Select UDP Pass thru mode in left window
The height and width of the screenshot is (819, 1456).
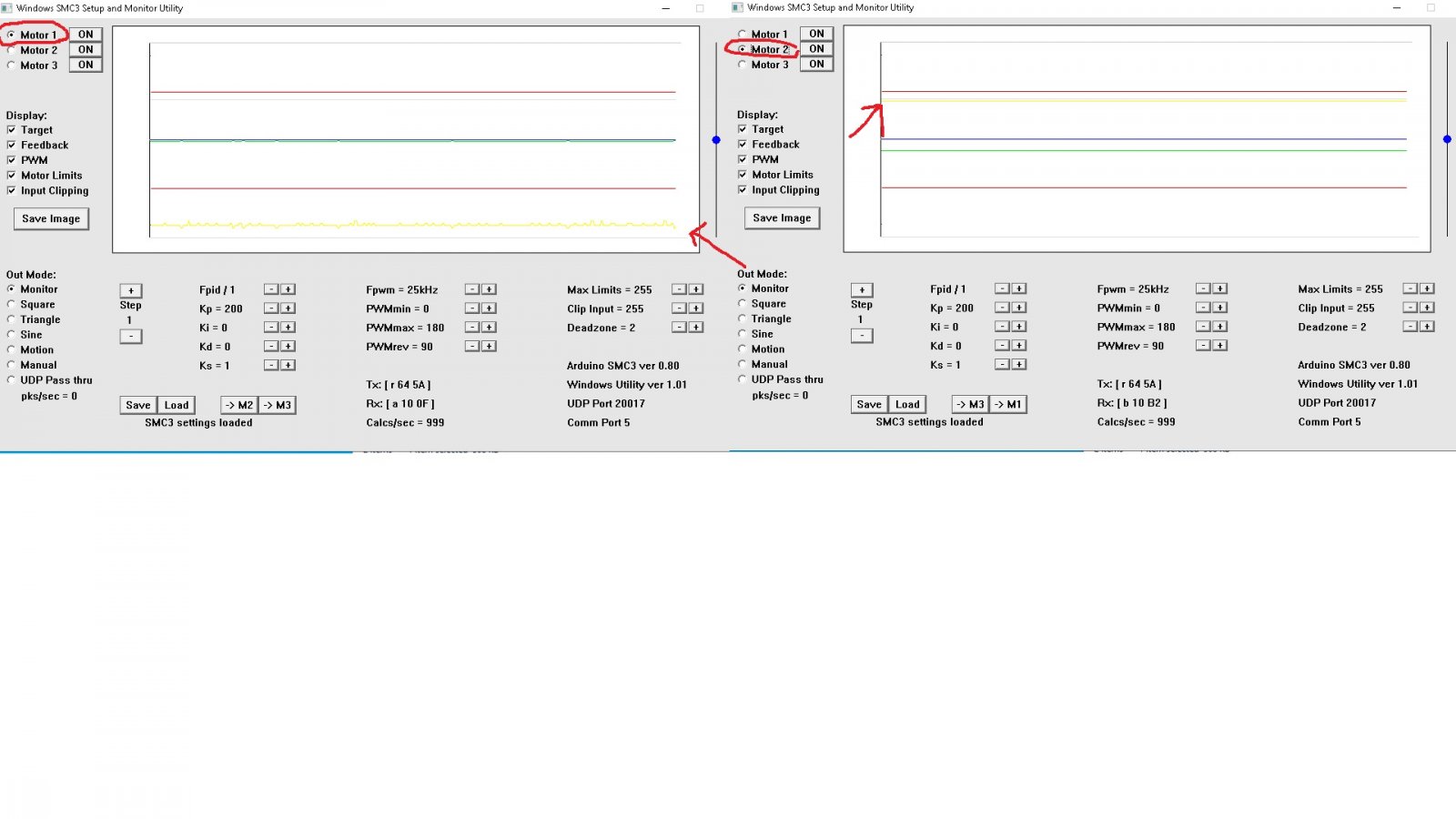(x=11, y=380)
